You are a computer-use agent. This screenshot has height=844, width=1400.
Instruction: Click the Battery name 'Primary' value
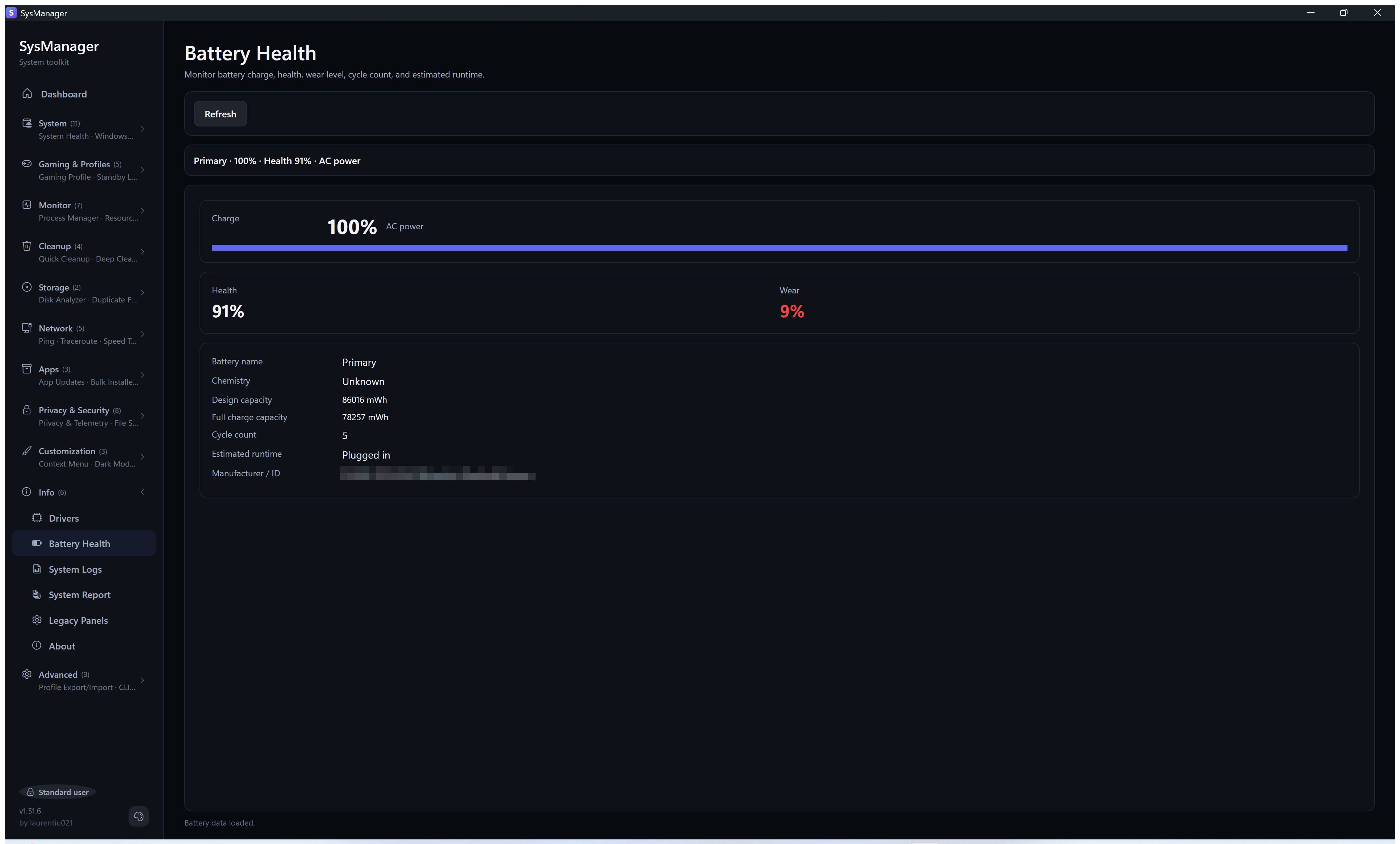click(x=359, y=363)
